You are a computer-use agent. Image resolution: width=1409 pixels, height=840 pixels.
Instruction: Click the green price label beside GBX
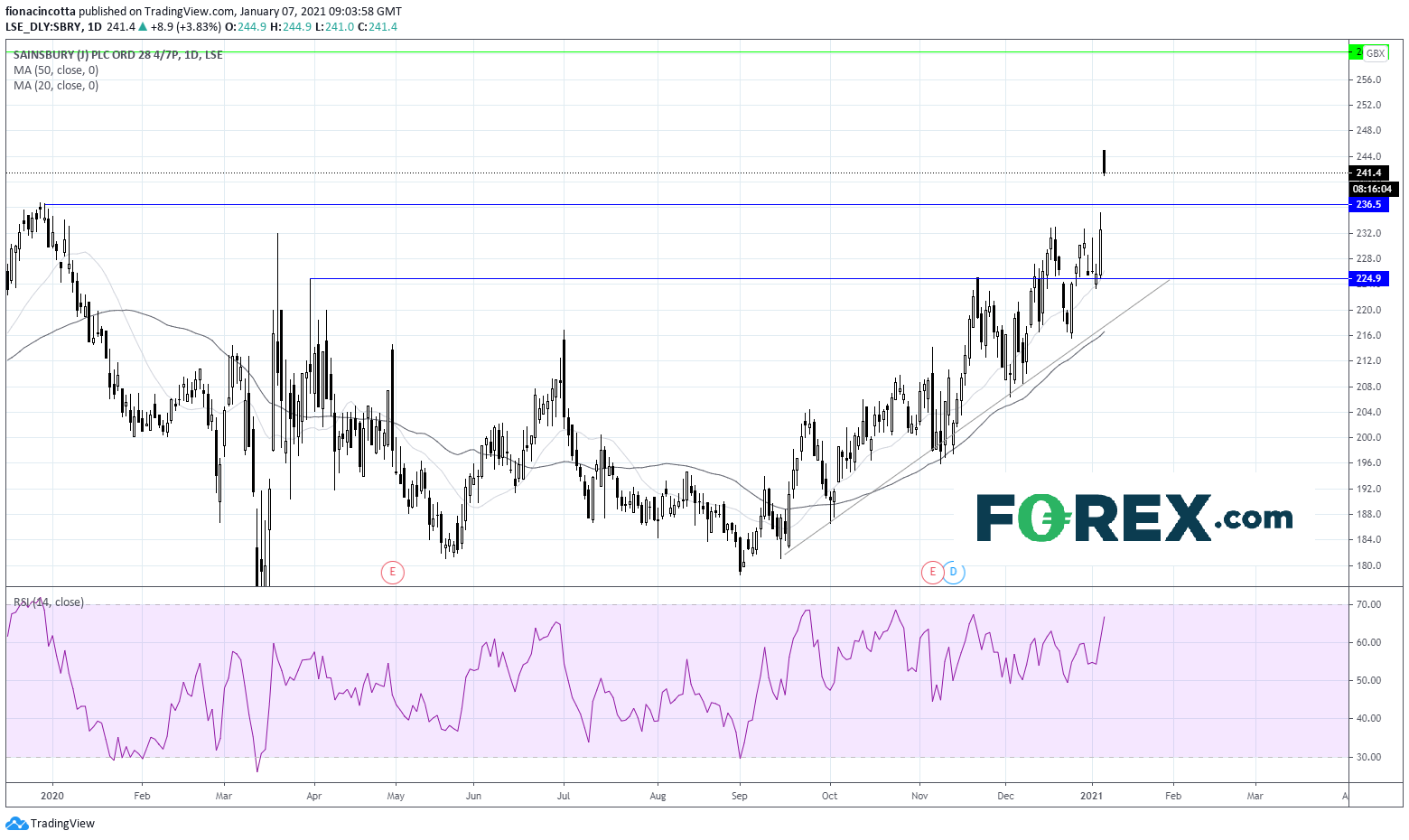click(1356, 53)
